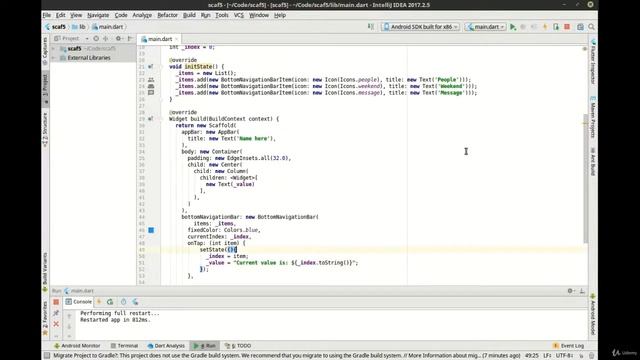Click the Migrate Project to Gradle status message
Screen dimensions: 640x360
pos(287,356)
